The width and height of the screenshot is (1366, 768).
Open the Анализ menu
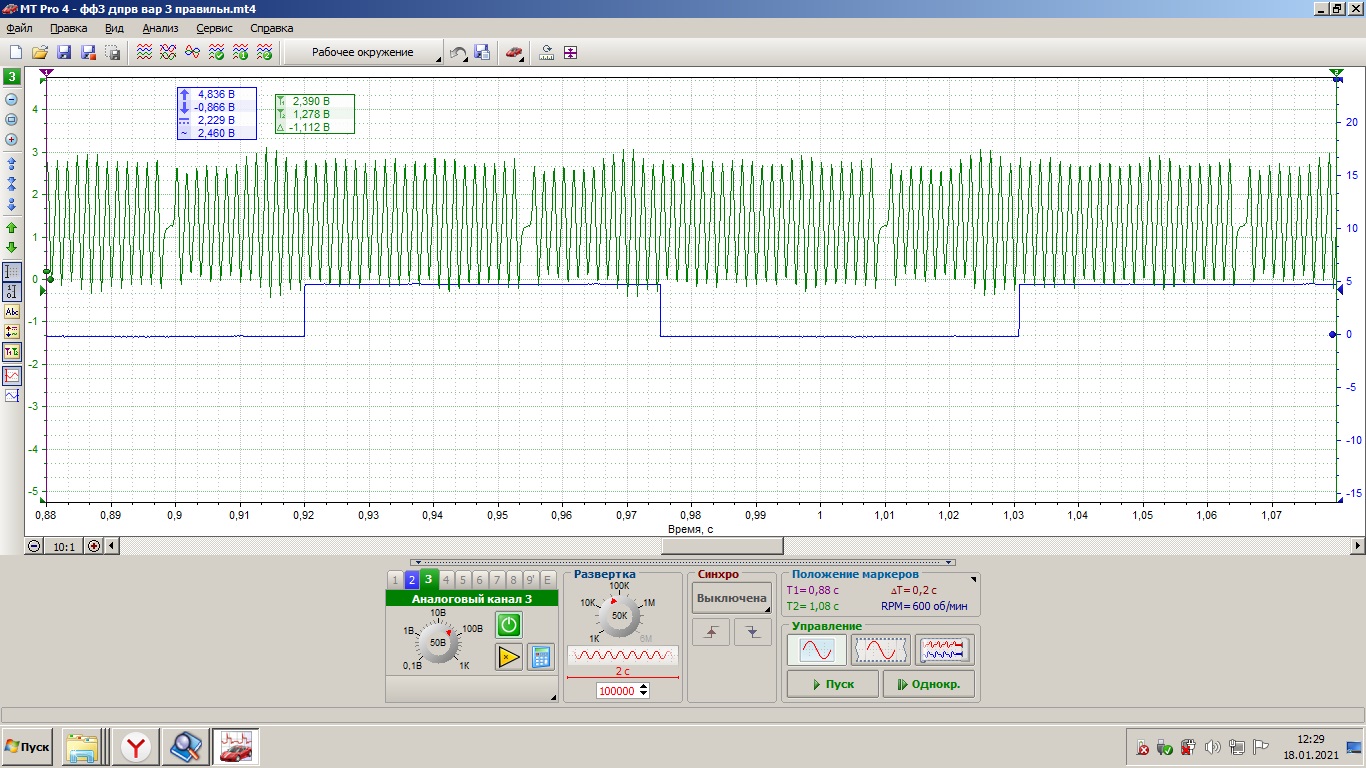pos(160,28)
